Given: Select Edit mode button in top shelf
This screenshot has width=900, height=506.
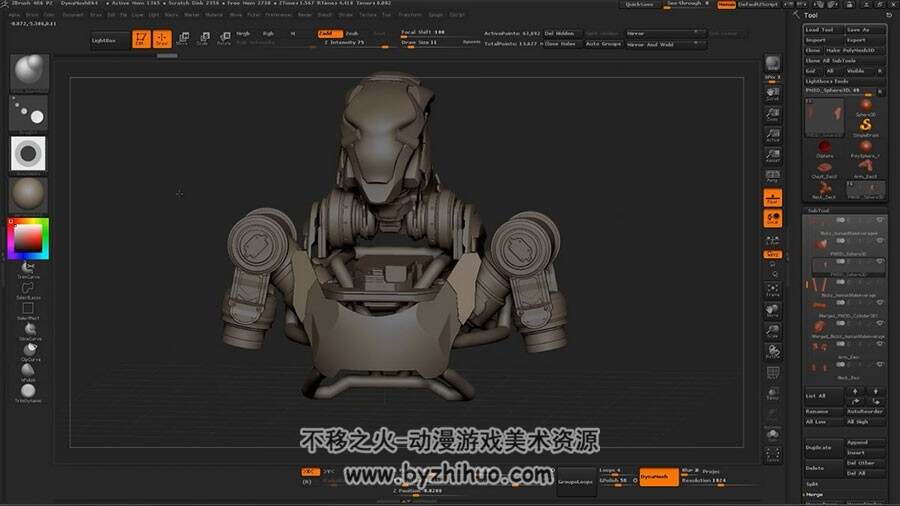Looking at the screenshot, I should coord(141,39).
